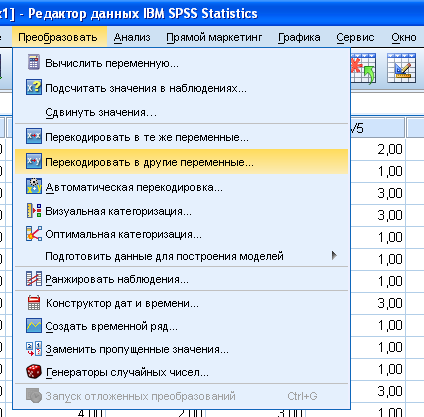The image size is (424, 417).
Task: Click the calculator icon for Вычислить переменную
Action: 34,62
